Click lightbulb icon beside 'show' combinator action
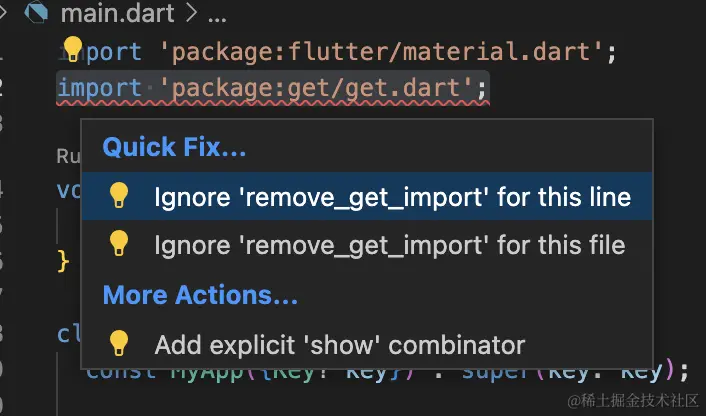The height and width of the screenshot is (416, 706). 119,344
